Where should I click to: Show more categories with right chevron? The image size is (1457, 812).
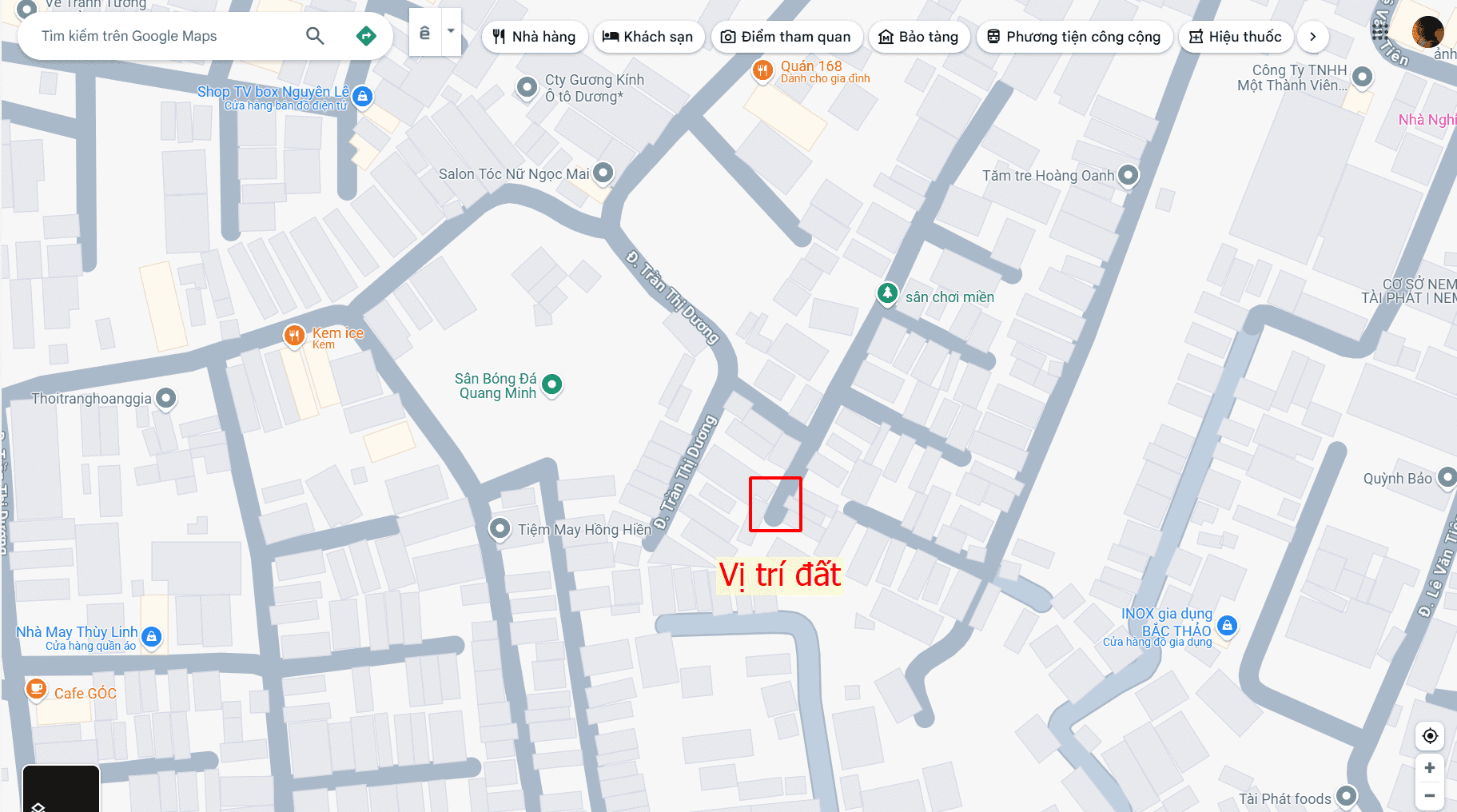[1312, 37]
